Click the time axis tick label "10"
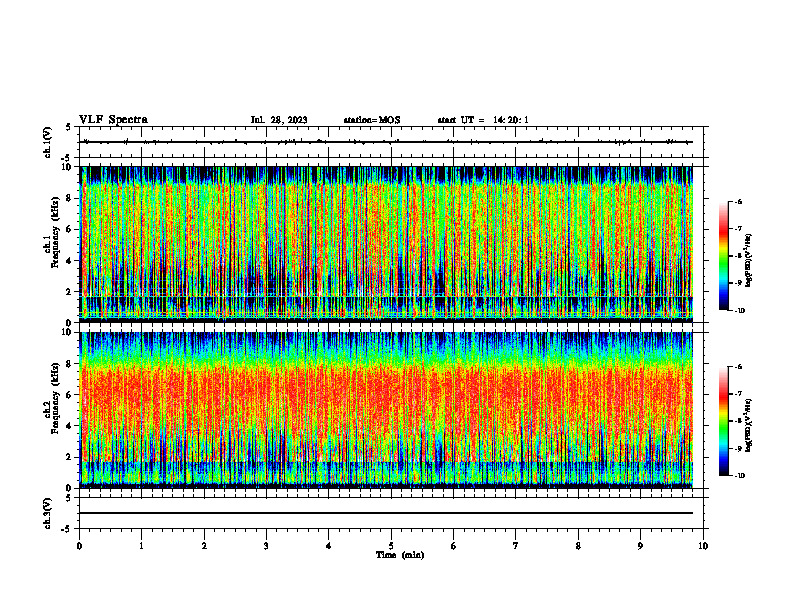 (x=703, y=546)
